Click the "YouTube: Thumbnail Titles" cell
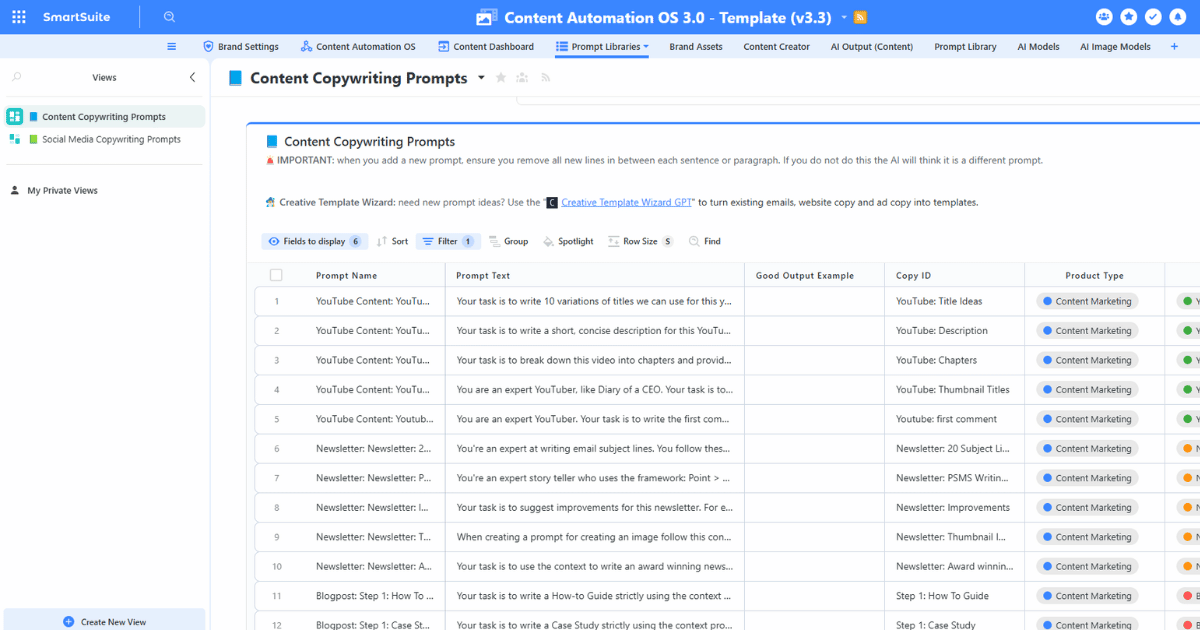 (954, 389)
